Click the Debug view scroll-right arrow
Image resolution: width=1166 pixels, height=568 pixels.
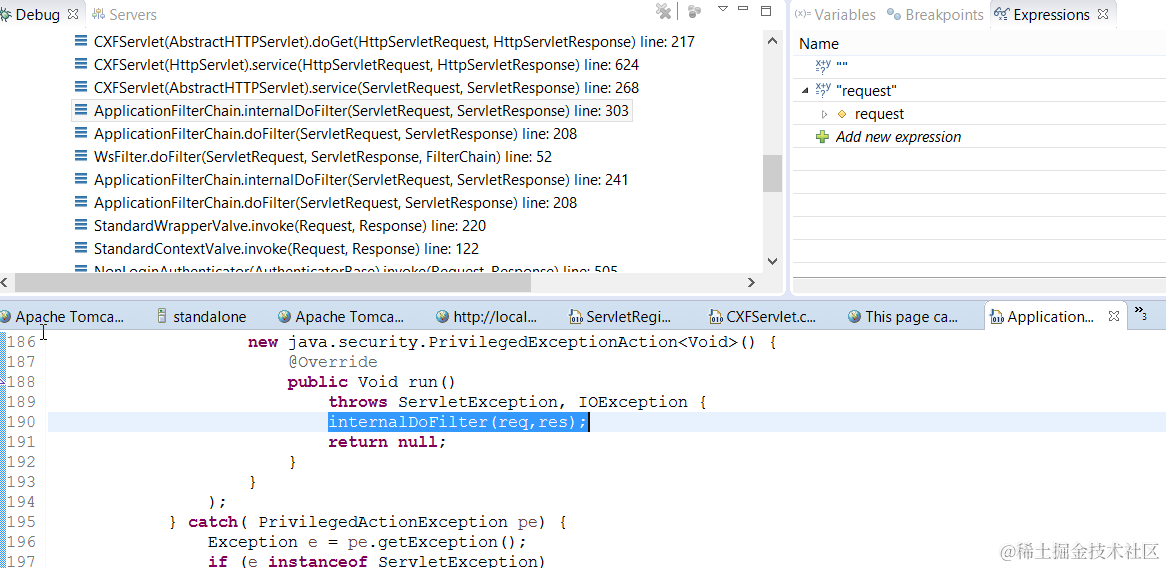pos(751,283)
